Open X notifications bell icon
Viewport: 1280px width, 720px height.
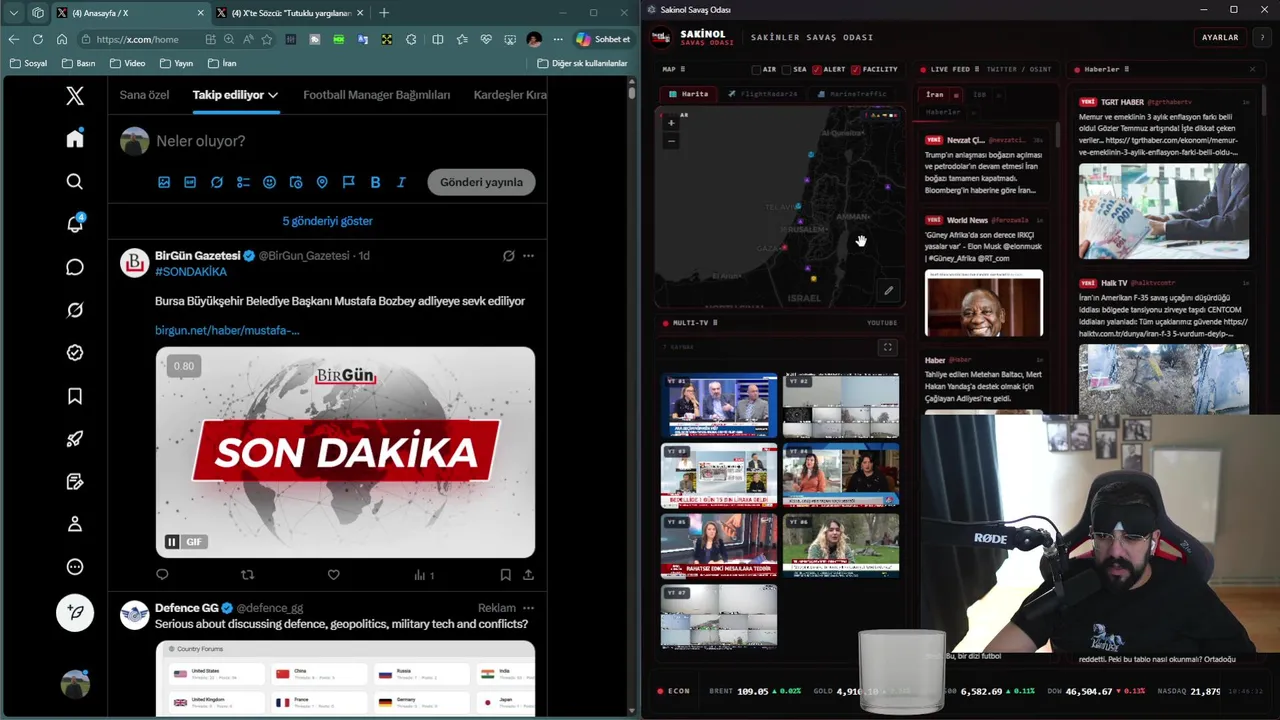pos(75,224)
